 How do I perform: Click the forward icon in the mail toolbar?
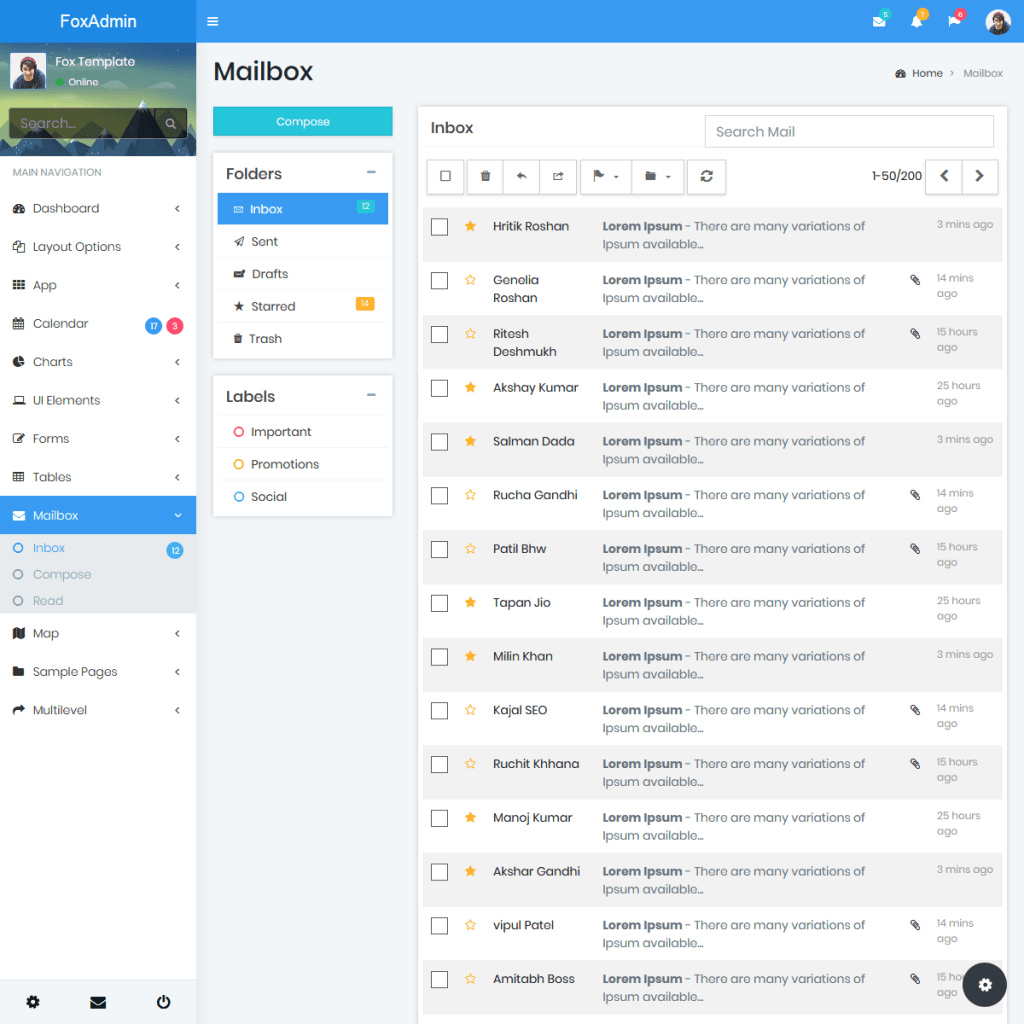click(558, 177)
